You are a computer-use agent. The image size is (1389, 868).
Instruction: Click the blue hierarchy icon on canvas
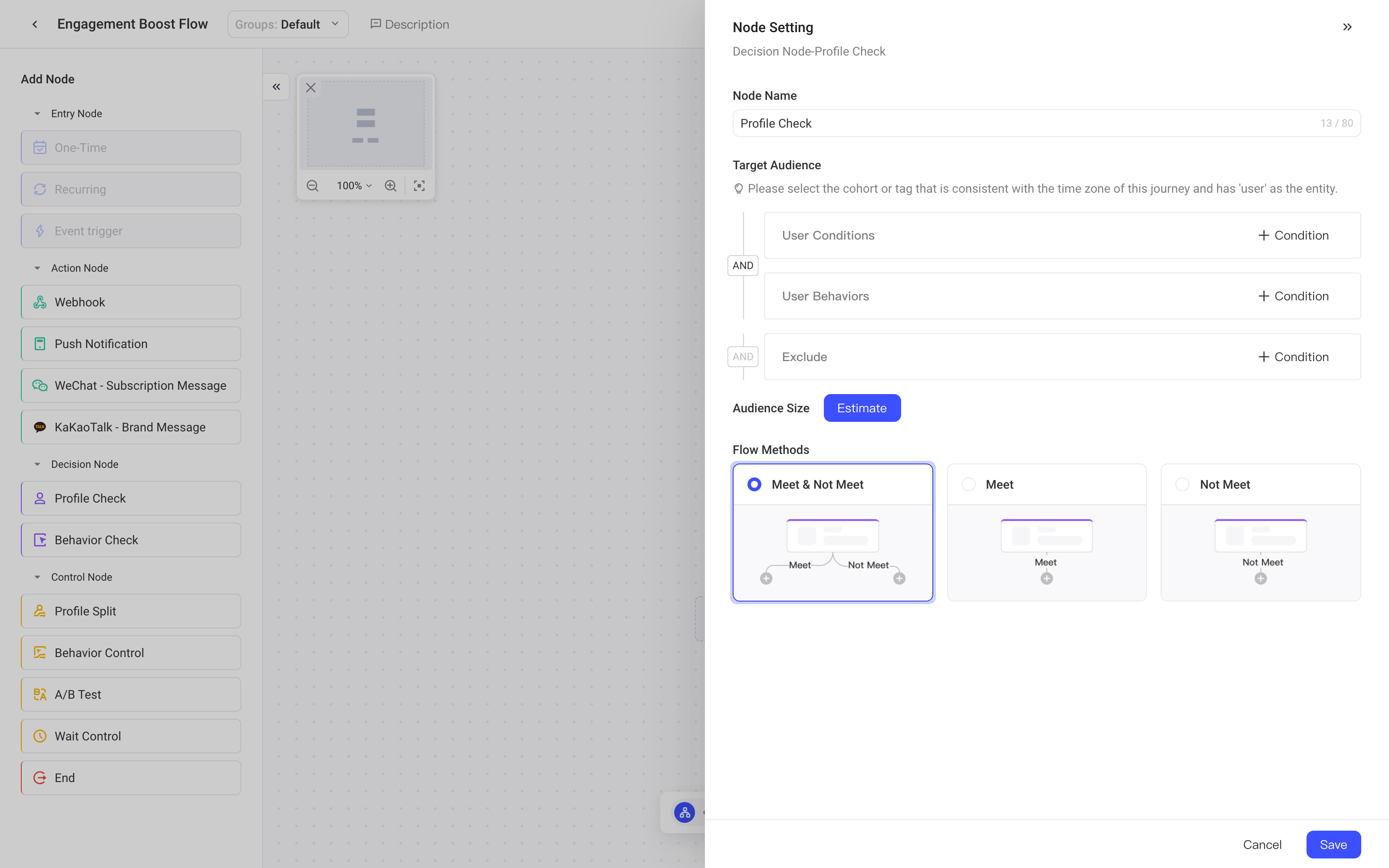[684, 812]
